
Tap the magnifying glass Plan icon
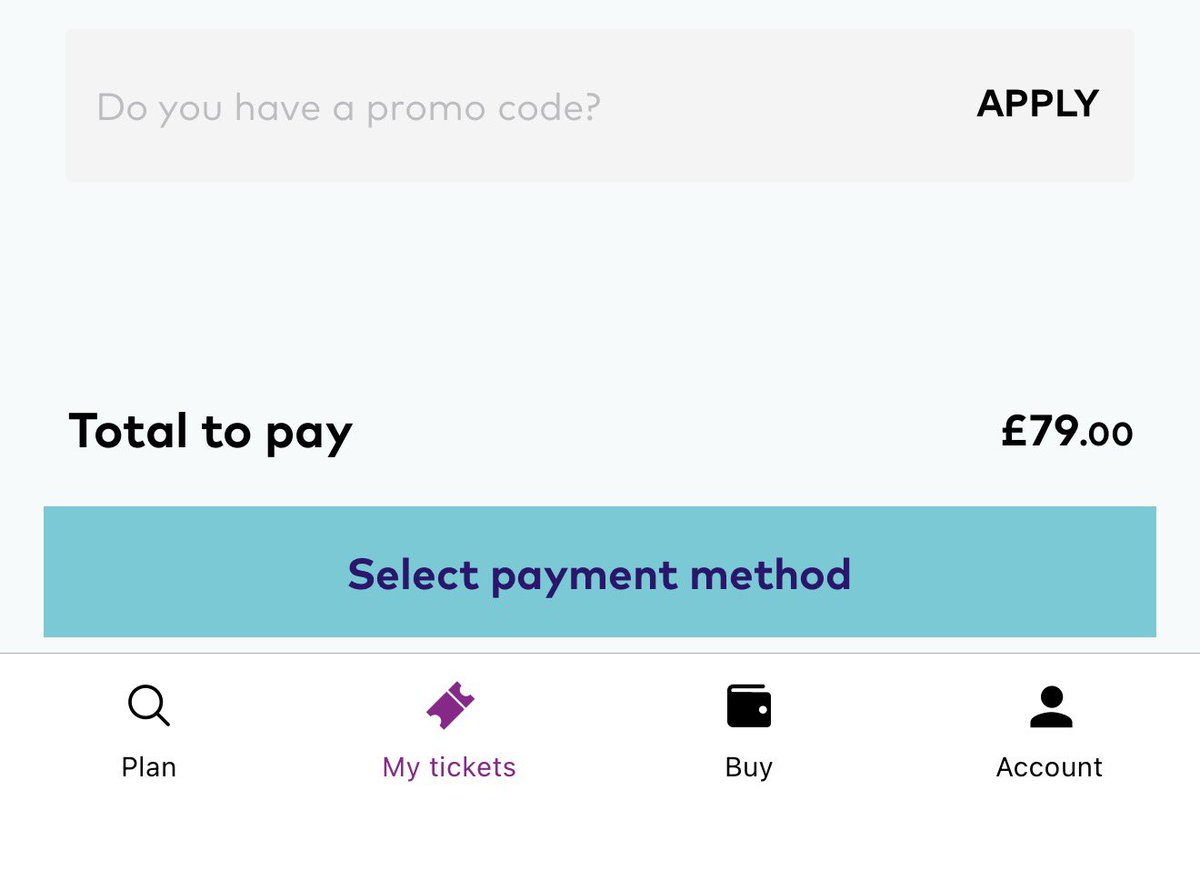point(149,706)
